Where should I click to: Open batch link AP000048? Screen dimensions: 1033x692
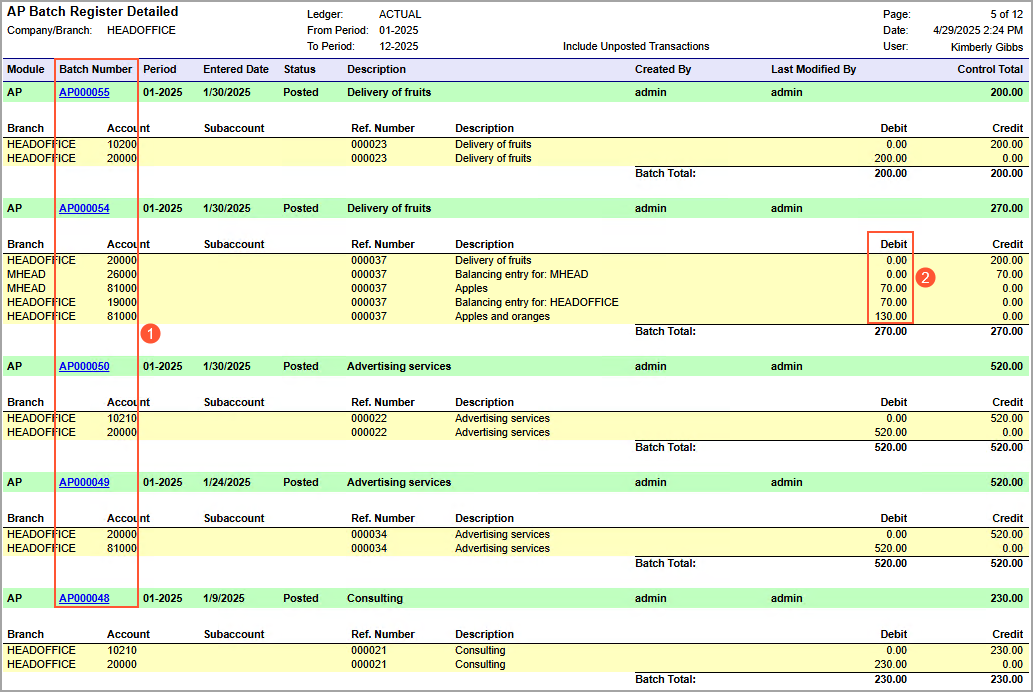point(84,598)
